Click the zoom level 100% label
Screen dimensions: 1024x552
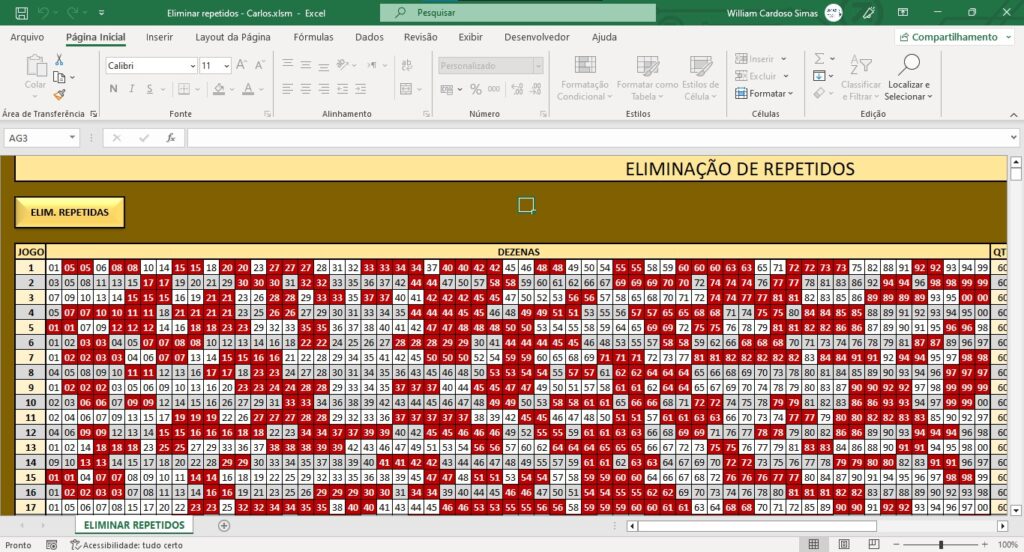[x=1008, y=544]
